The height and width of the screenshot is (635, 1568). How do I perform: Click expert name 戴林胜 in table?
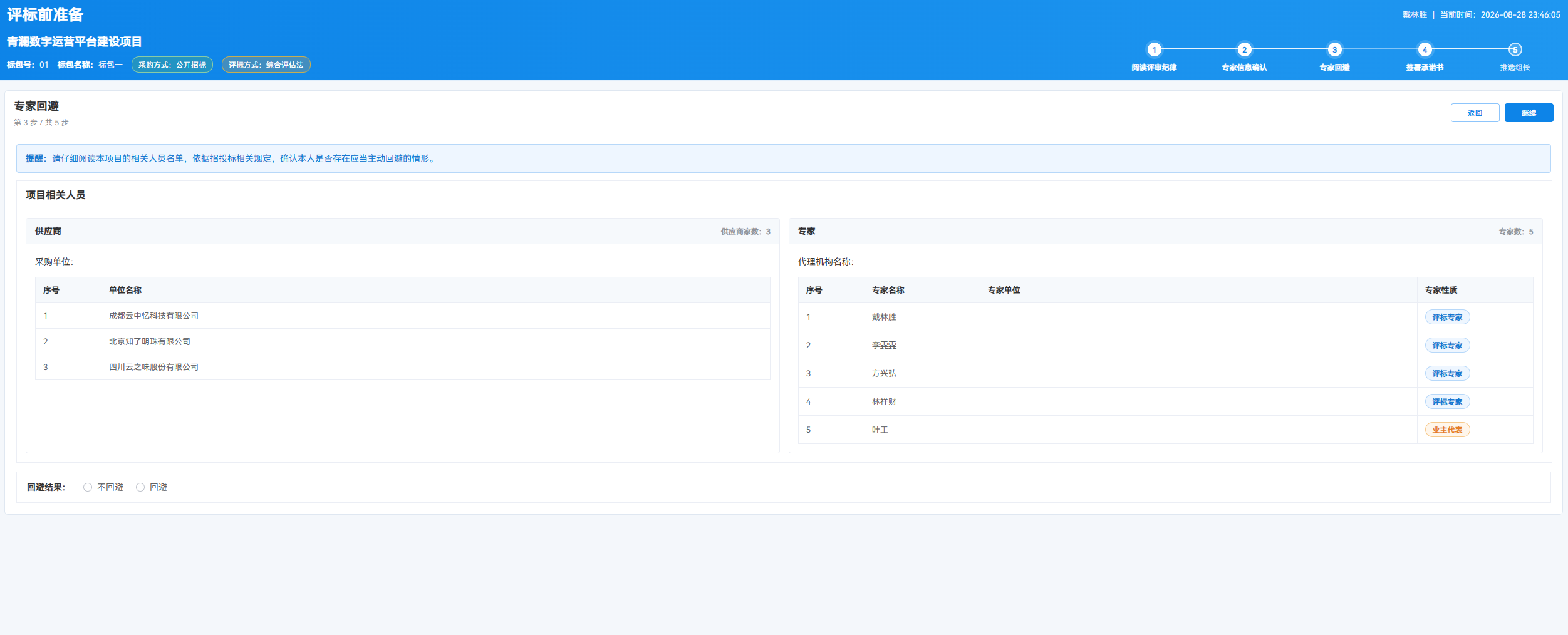coord(884,317)
